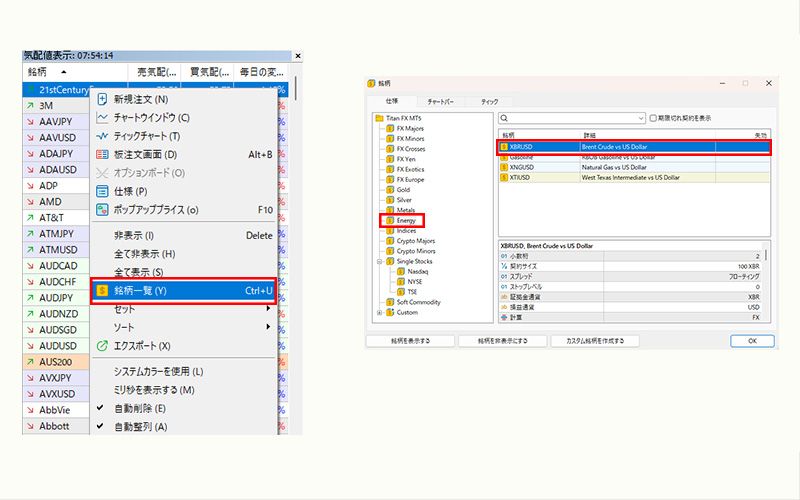Switch to the ティック tab
This screenshot has height=500, width=800.
coord(489,102)
